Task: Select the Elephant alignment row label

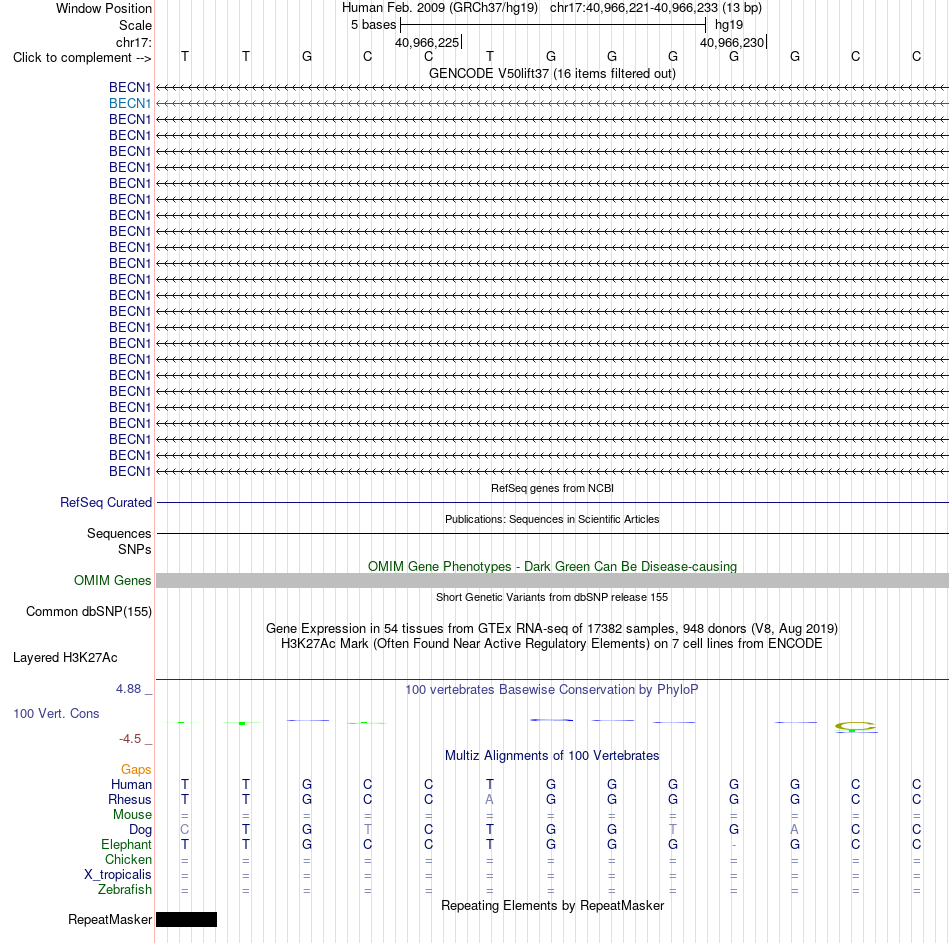Action: coord(126,845)
